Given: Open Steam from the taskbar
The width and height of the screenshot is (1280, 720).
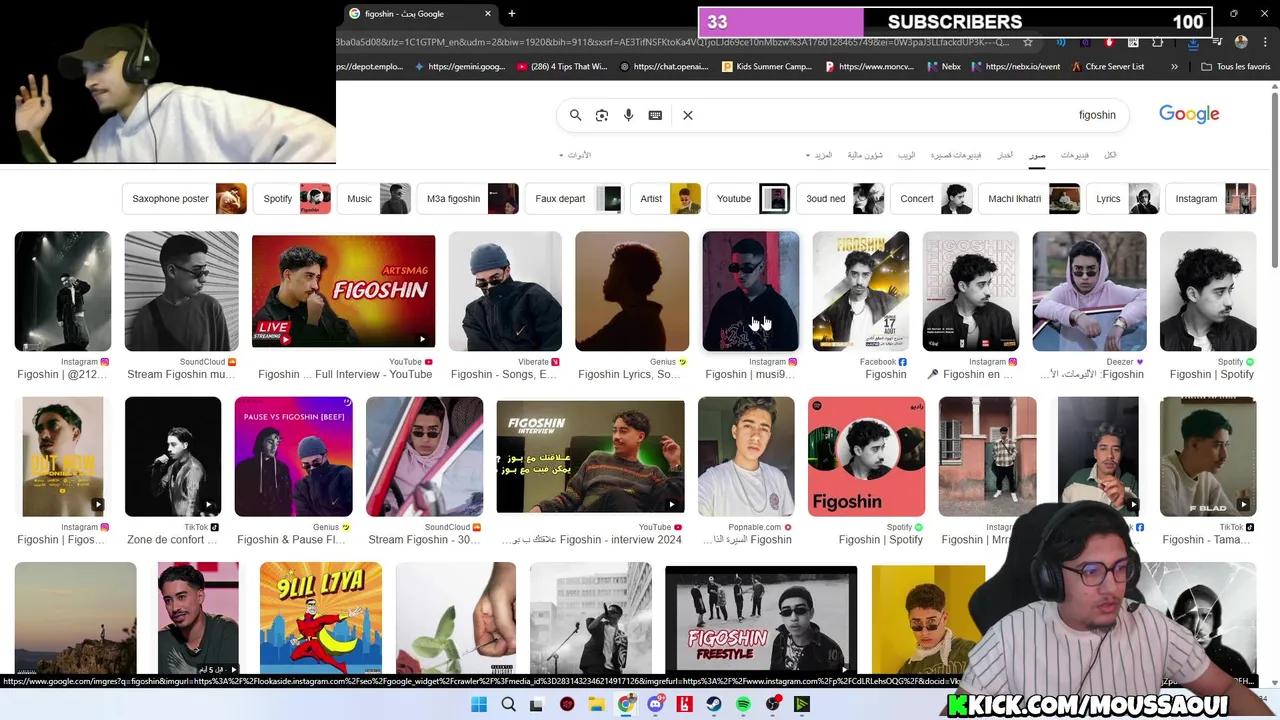Looking at the screenshot, I should [714, 705].
